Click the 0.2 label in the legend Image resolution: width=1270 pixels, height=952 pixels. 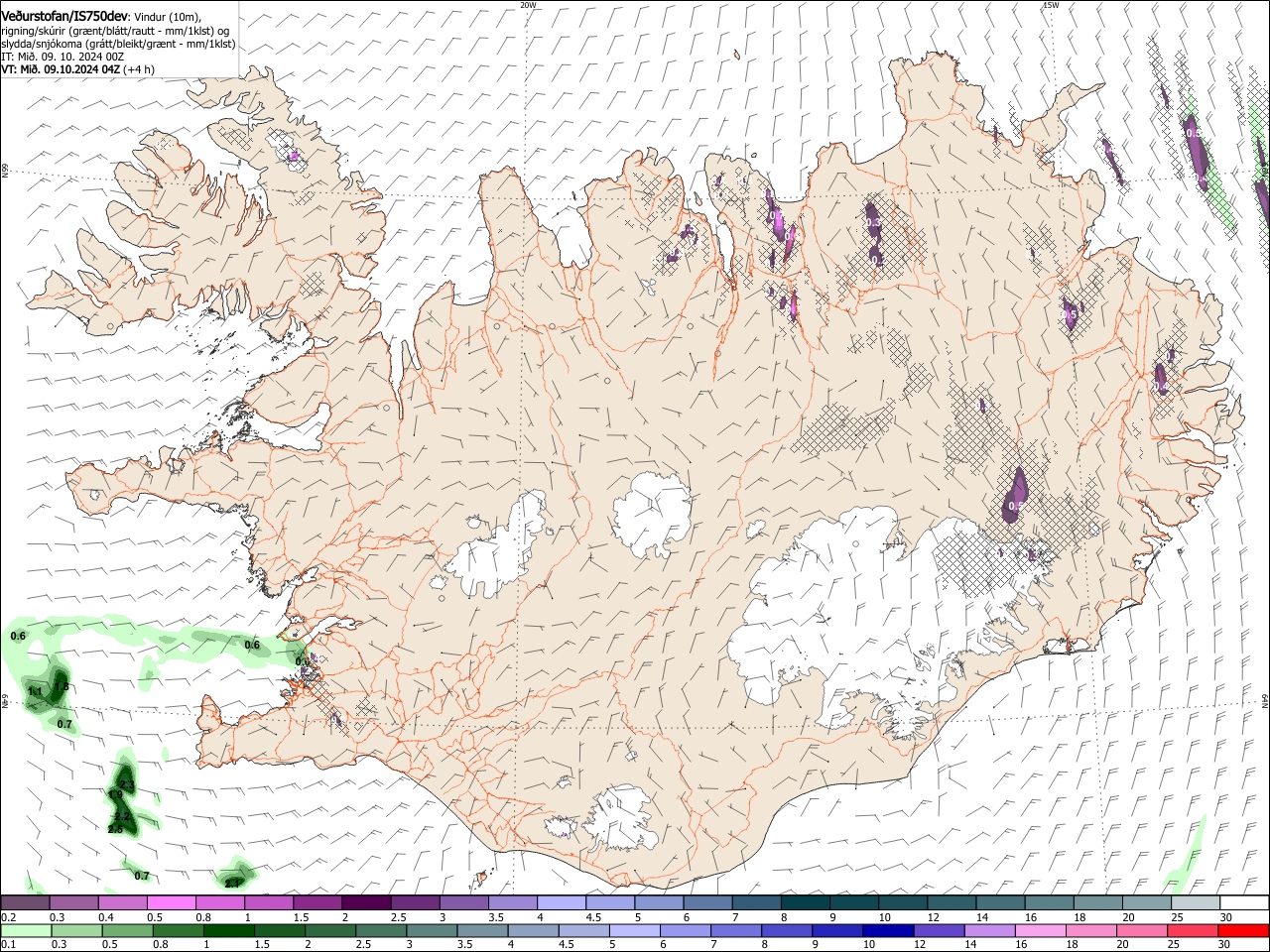[x=8, y=917]
